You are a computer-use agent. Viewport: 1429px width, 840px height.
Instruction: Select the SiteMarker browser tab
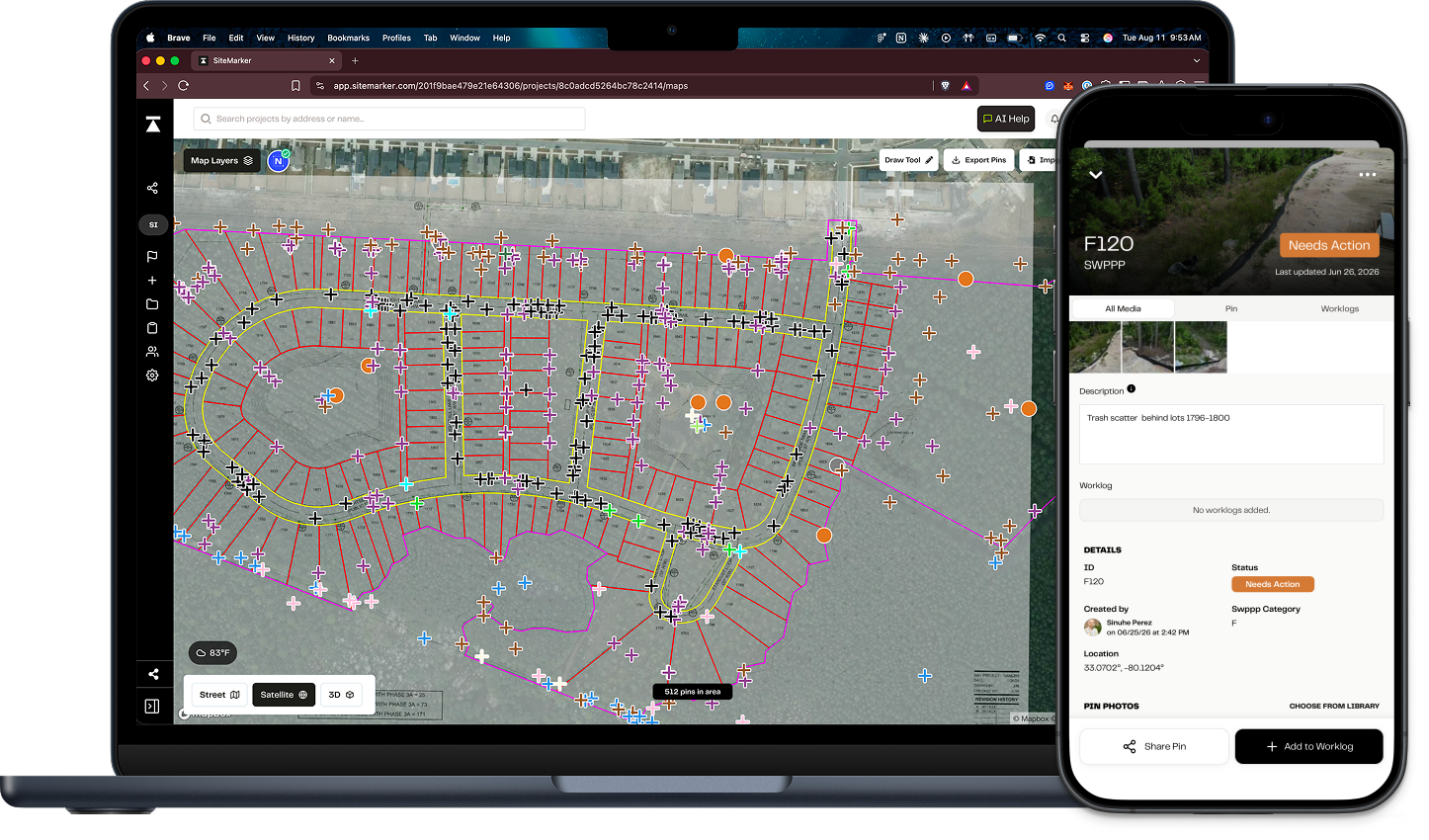tap(267, 60)
